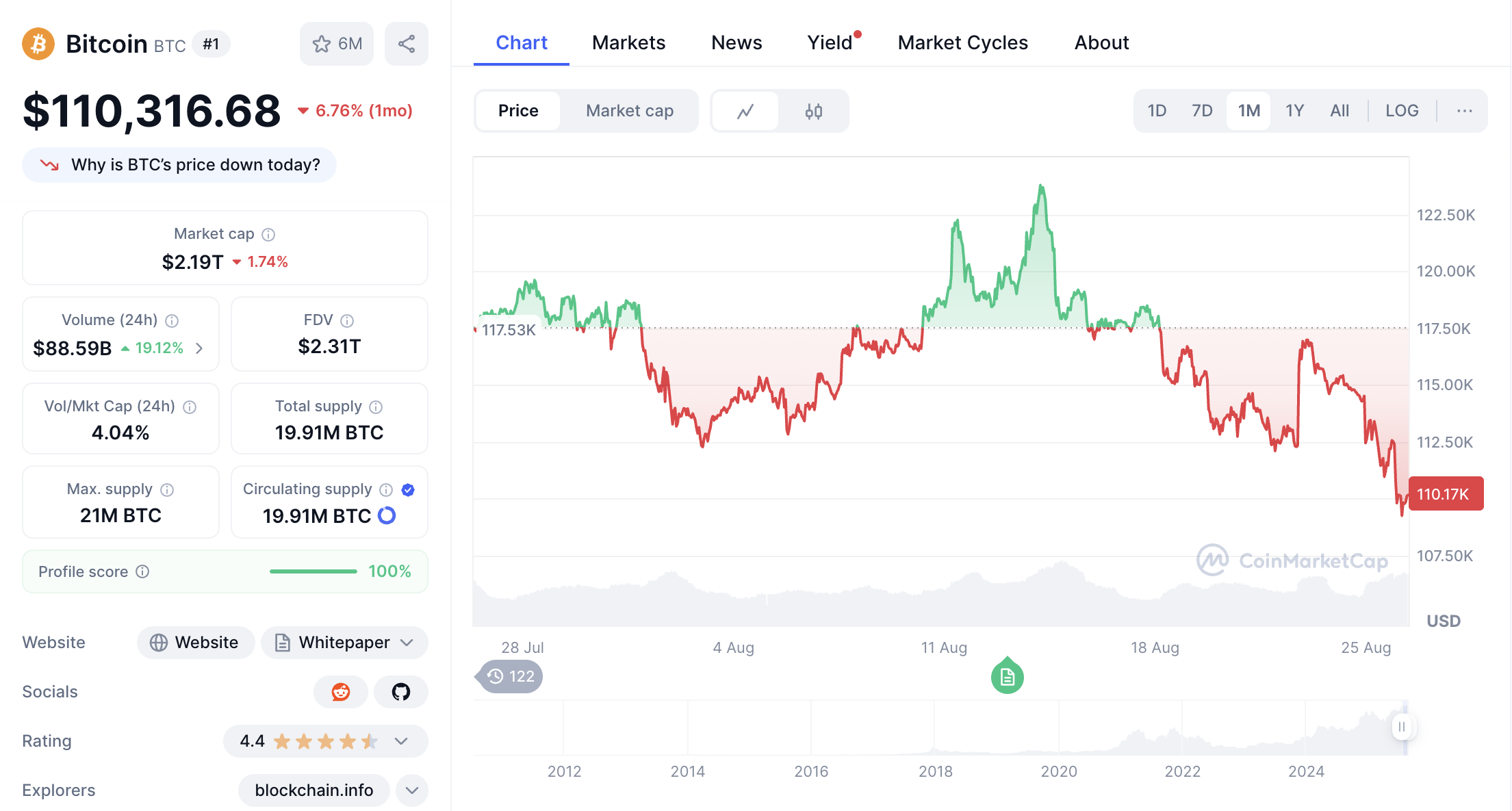Image resolution: width=1512 pixels, height=811 pixels.
Task: Click the verified badge by Circulating supply
Action: [x=408, y=490]
